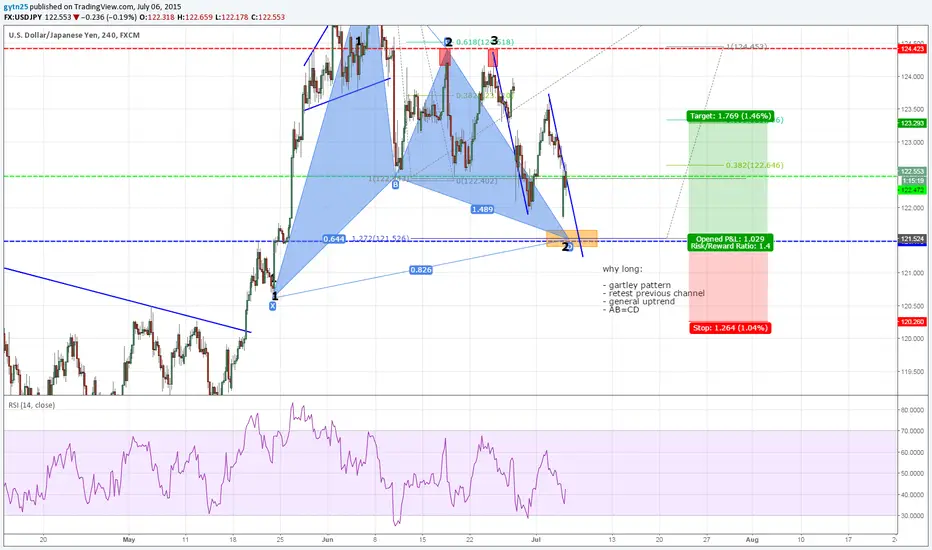The height and width of the screenshot is (550, 932).
Task: Click red price tag 120.260 on axis
Action: pos(912,322)
